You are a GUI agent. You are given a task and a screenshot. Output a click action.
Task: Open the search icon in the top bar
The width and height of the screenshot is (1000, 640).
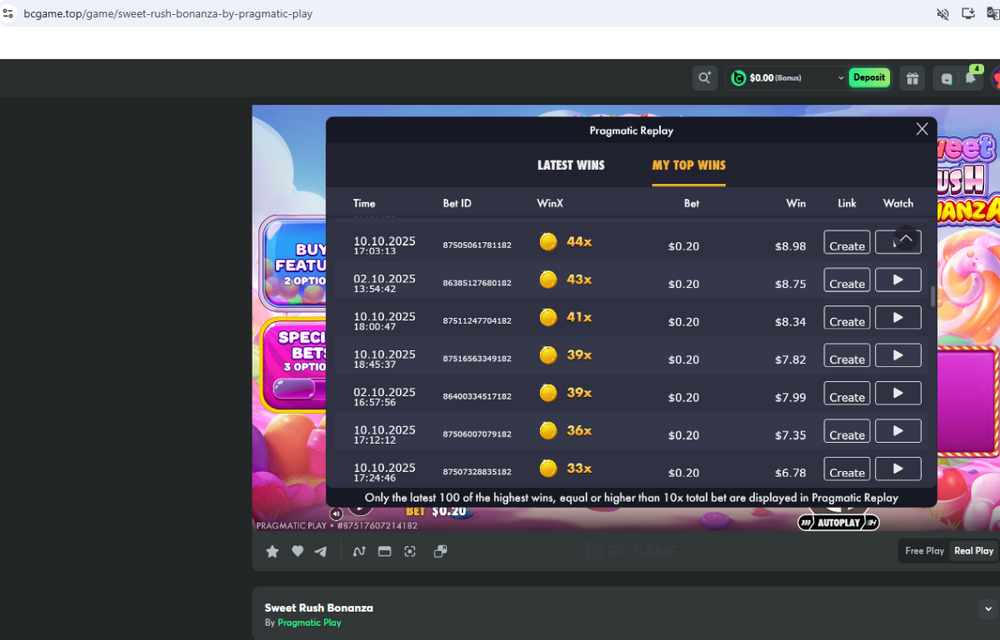coord(705,77)
